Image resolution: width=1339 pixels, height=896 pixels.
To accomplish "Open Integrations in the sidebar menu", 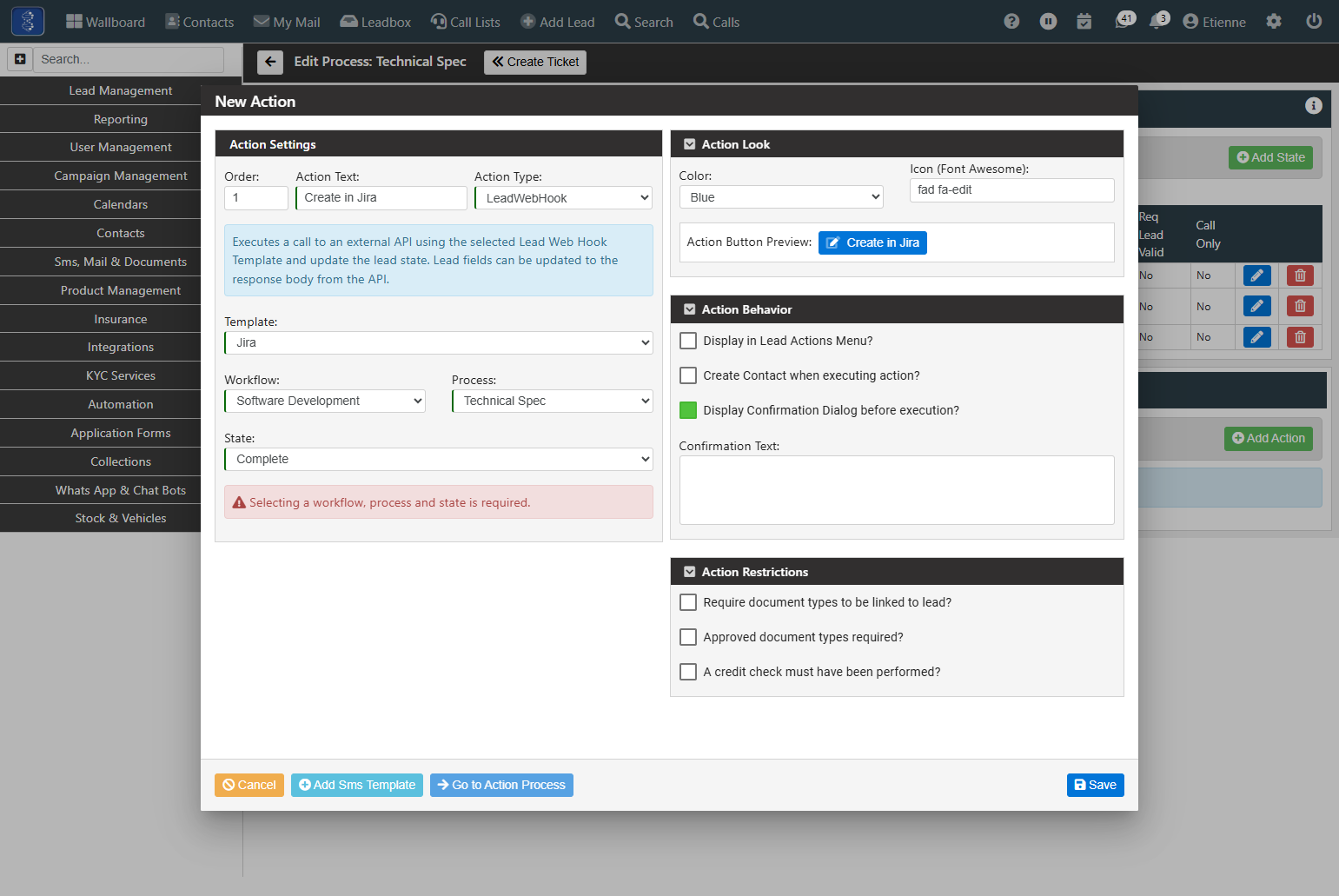I will click(121, 347).
